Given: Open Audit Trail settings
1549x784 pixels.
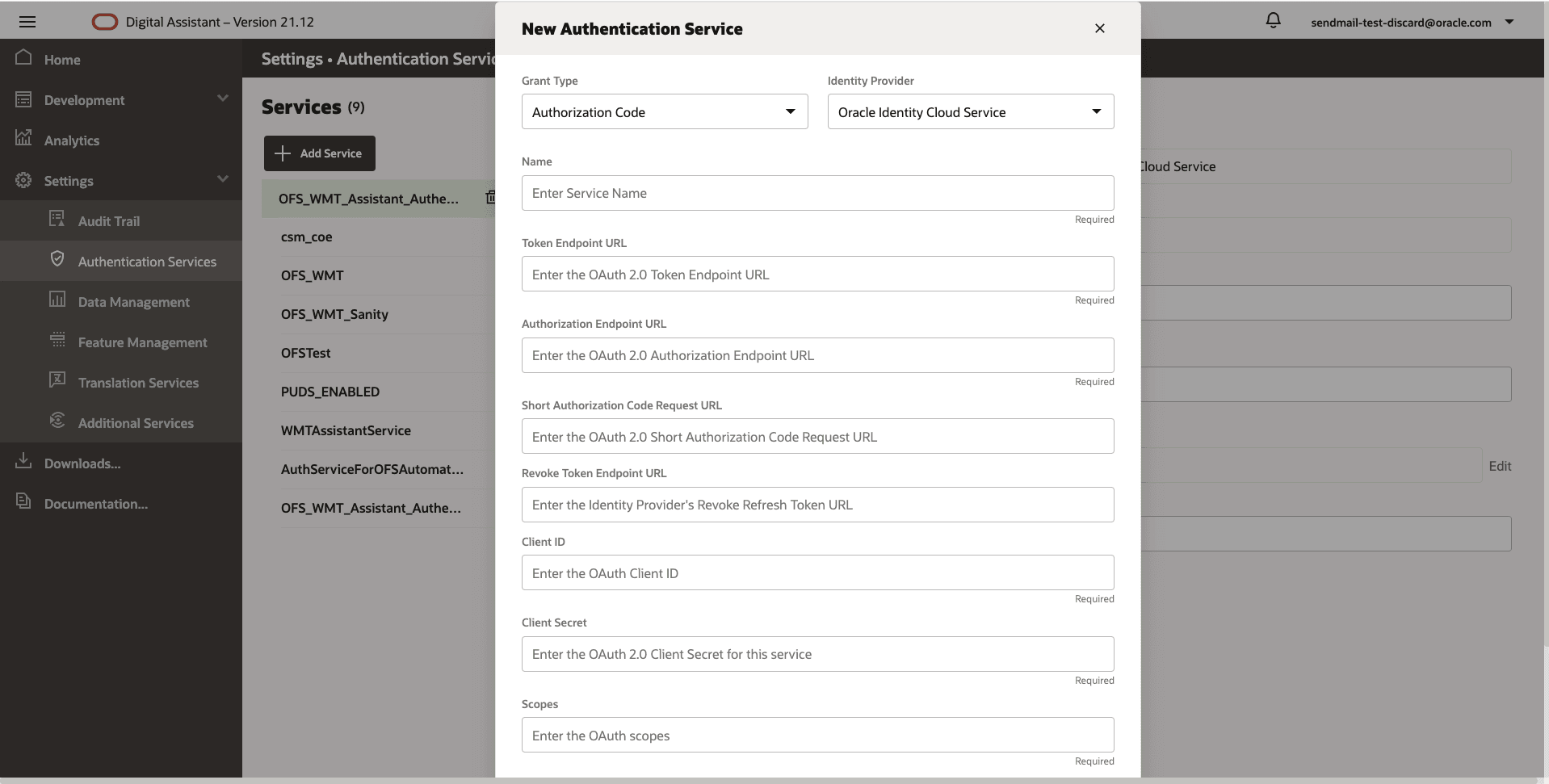Looking at the screenshot, I should pos(110,220).
